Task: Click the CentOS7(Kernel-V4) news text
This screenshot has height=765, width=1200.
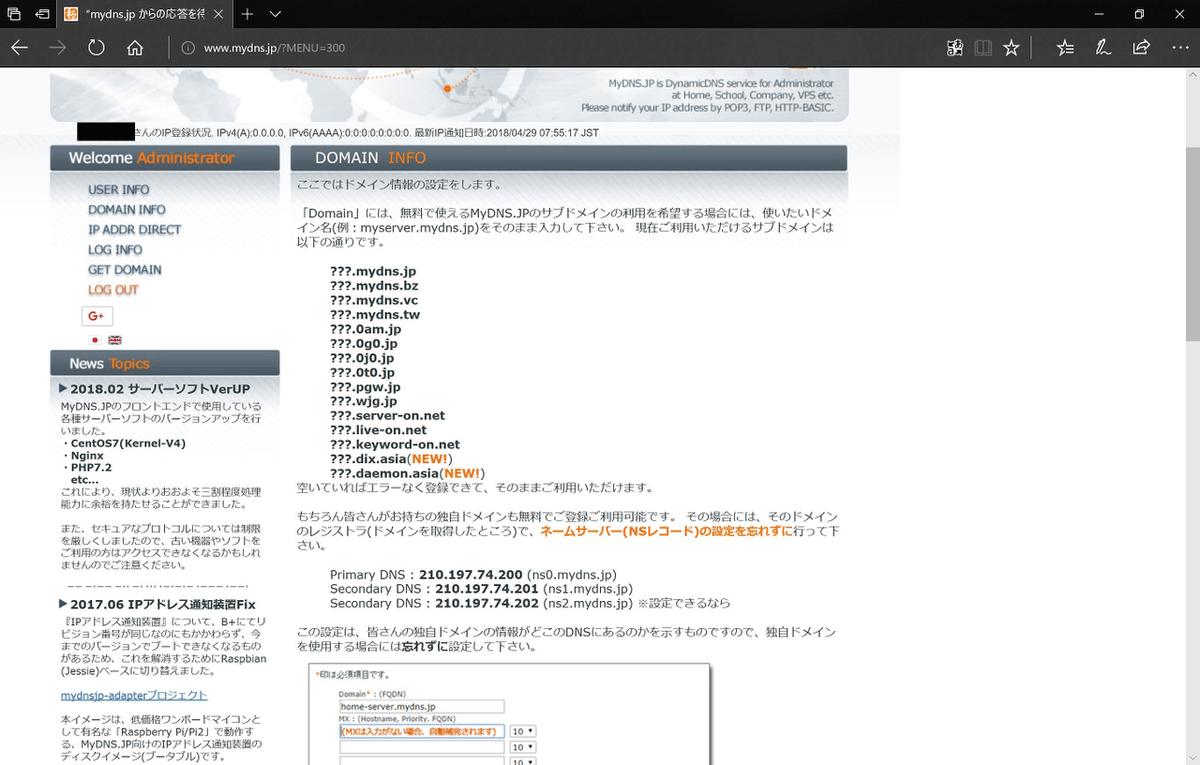Action: point(128,443)
